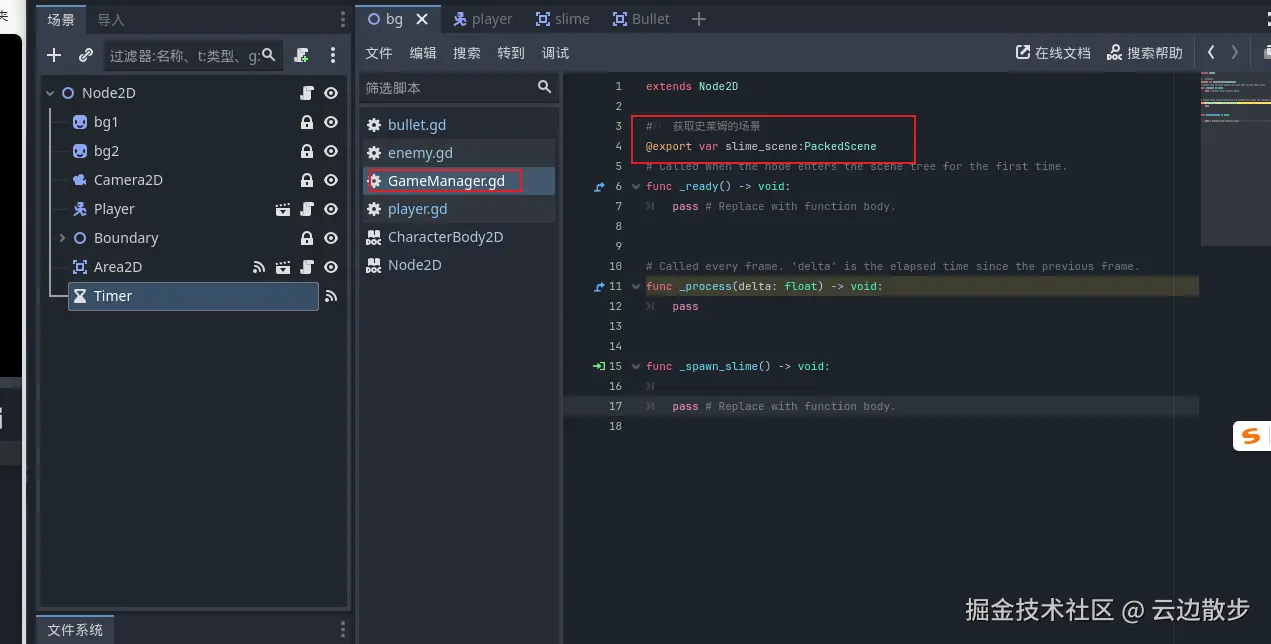Open the script attached to Area2D
This screenshot has height=644, width=1271.
307,267
